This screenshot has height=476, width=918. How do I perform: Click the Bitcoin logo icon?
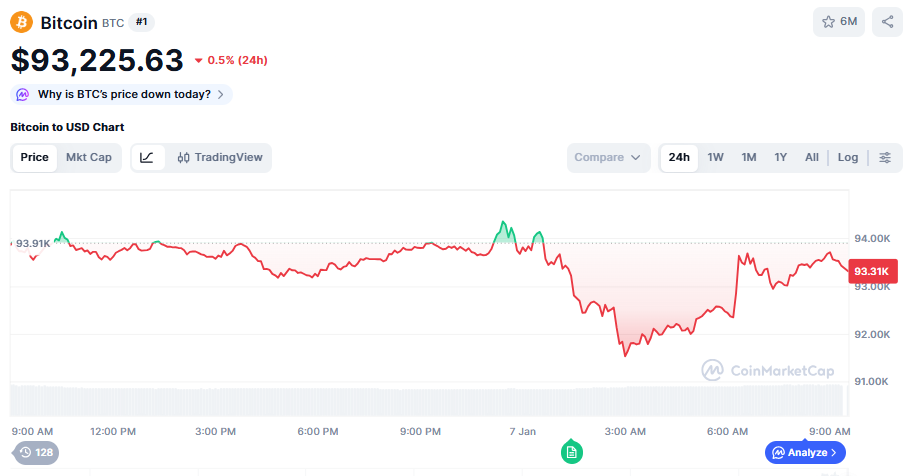pyautogui.click(x=22, y=21)
